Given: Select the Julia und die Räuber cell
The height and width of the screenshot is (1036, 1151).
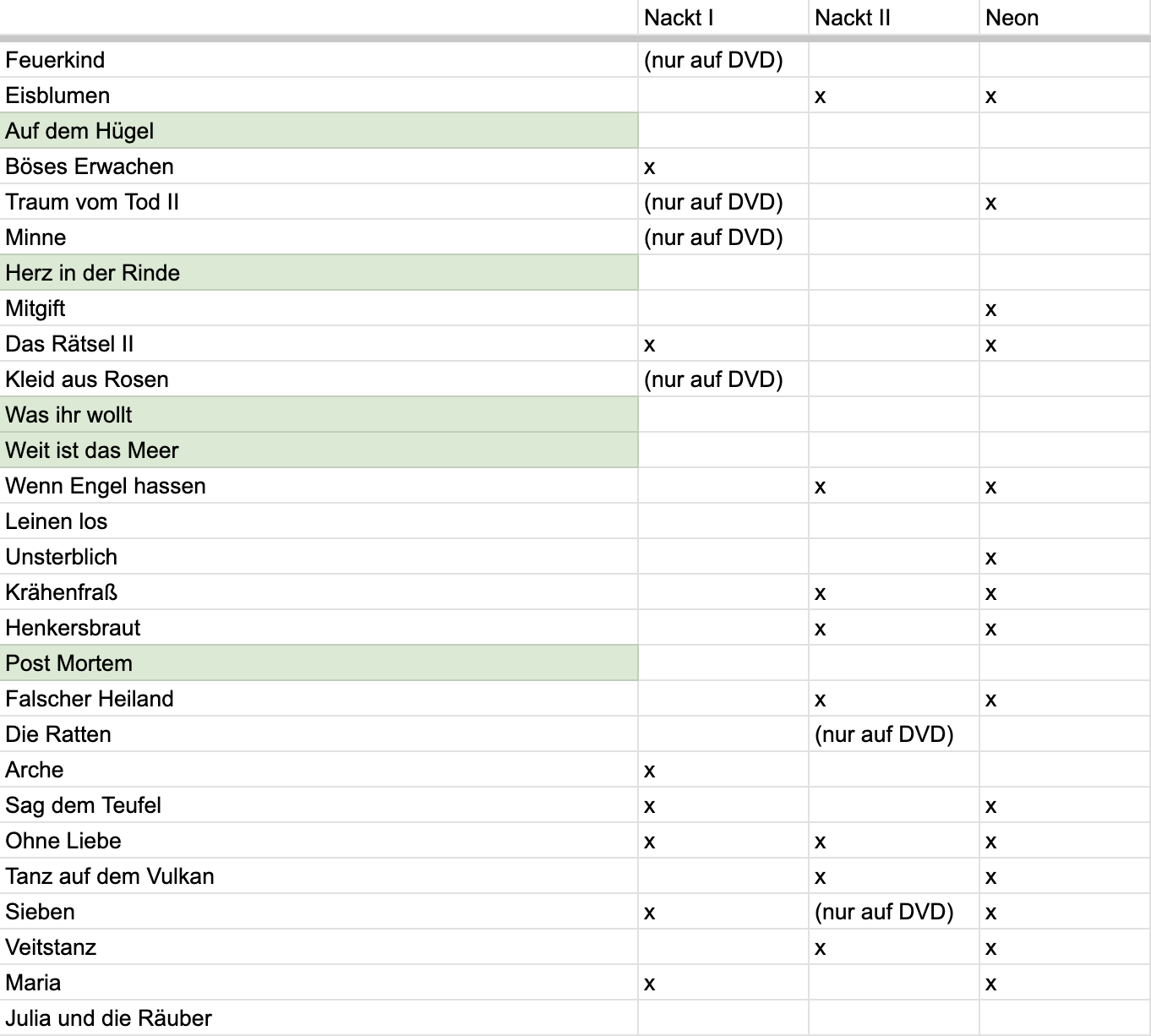Looking at the screenshot, I should click(319, 1018).
